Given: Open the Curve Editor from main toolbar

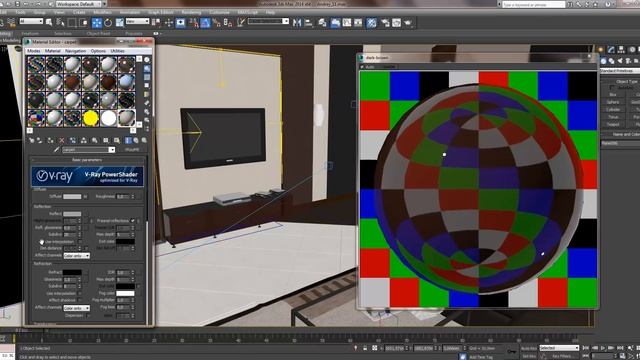Looking at the screenshot, I should 347,23.
